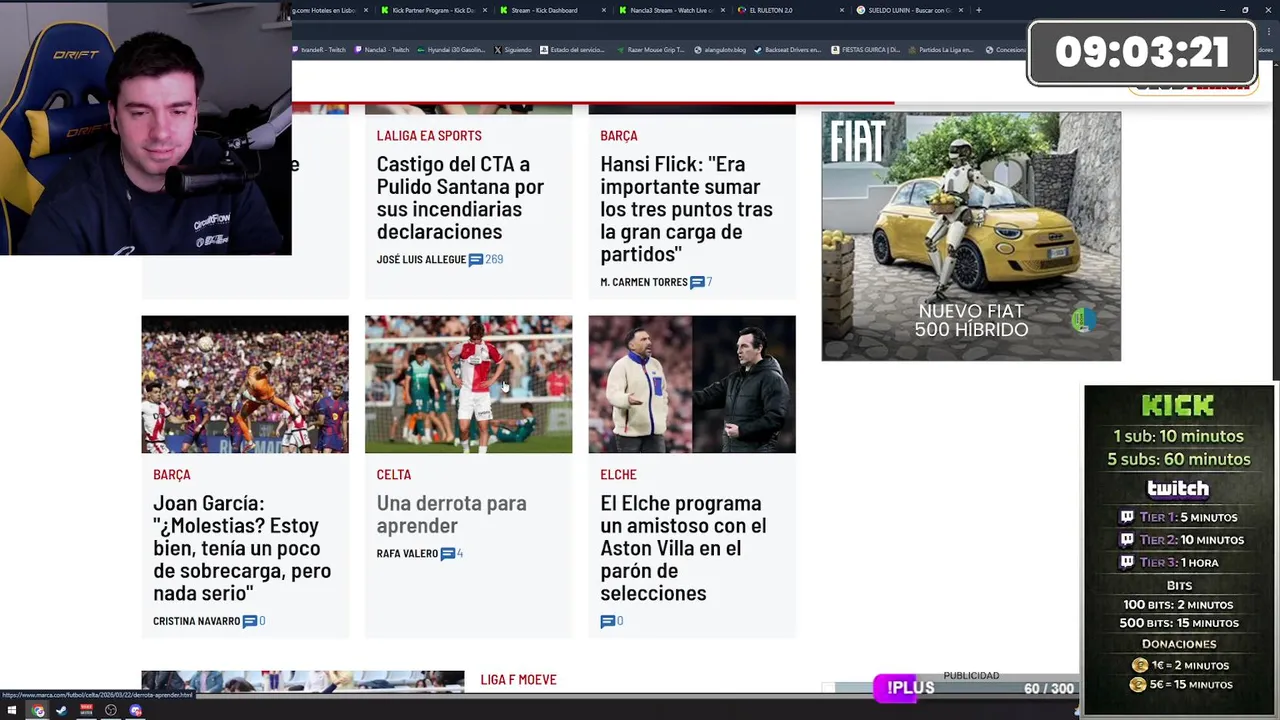1280x720 pixels.
Task: Open Nancla3 - Twitch bookmark
Action: pos(382,50)
